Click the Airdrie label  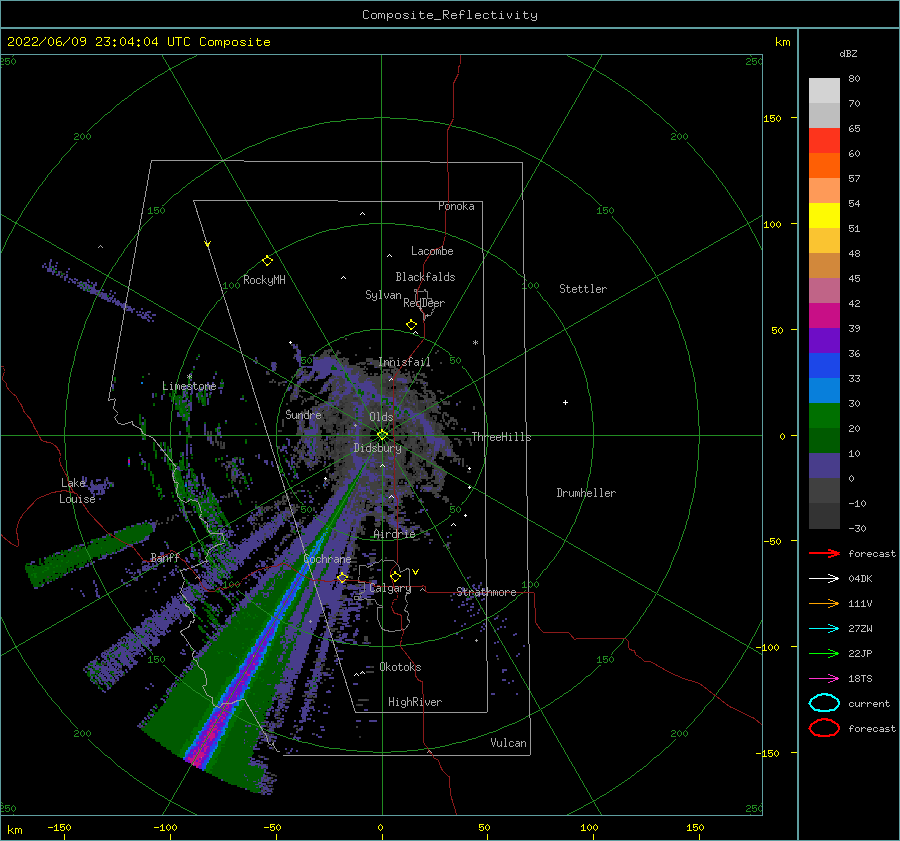[394, 534]
